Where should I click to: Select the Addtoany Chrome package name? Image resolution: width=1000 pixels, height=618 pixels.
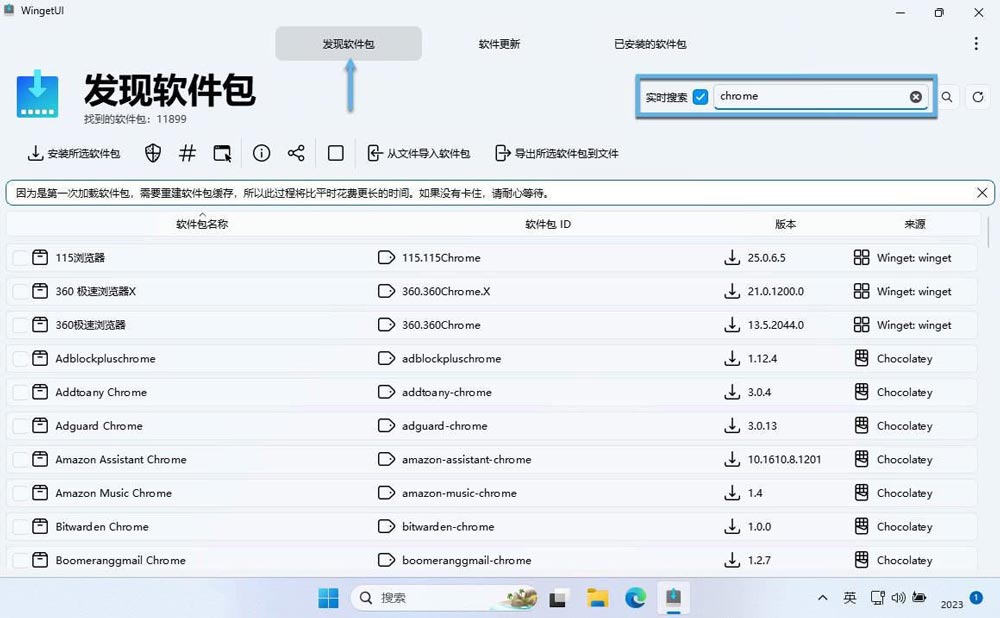coord(101,392)
